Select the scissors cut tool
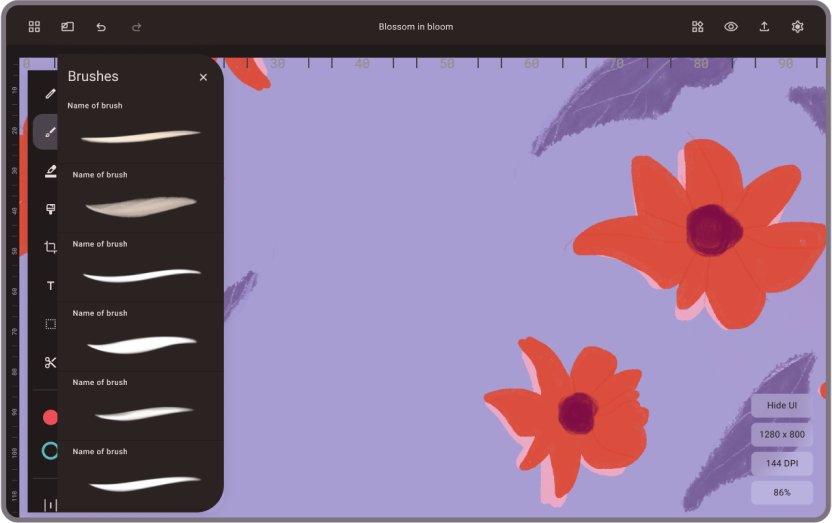 click(x=50, y=362)
